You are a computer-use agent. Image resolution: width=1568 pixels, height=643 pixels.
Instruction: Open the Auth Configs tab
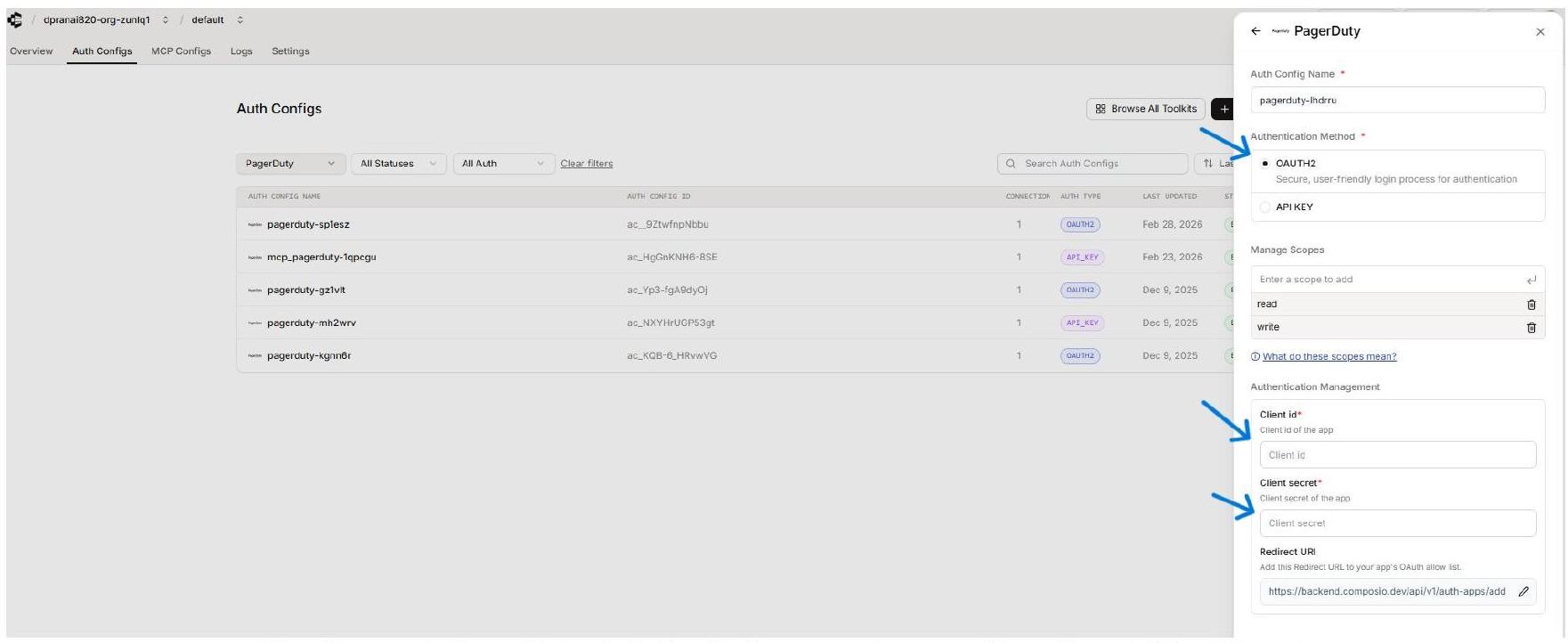(x=102, y=52)
